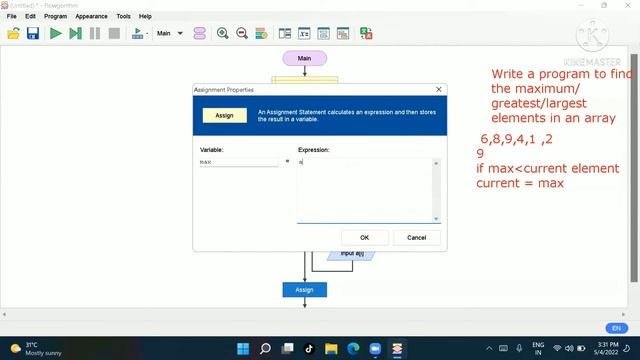This screenshot has width=640, height=360.
Task: Open the Wi-Fi network tray icon
Action: [x=557, y=349]
